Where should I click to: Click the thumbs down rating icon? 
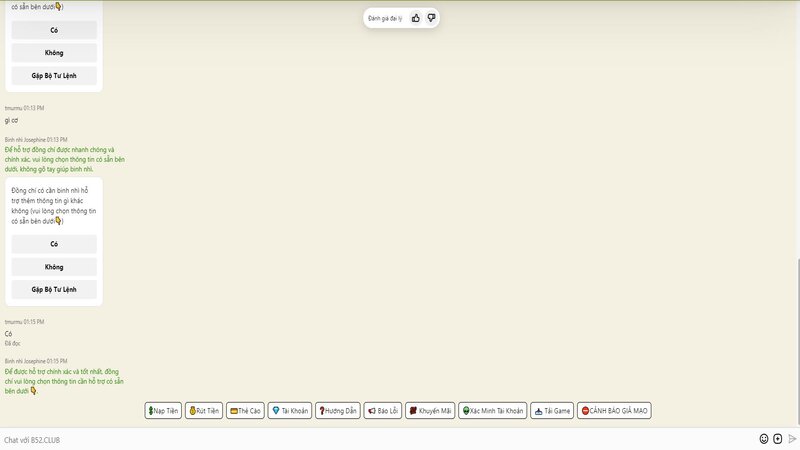(431, 18)
